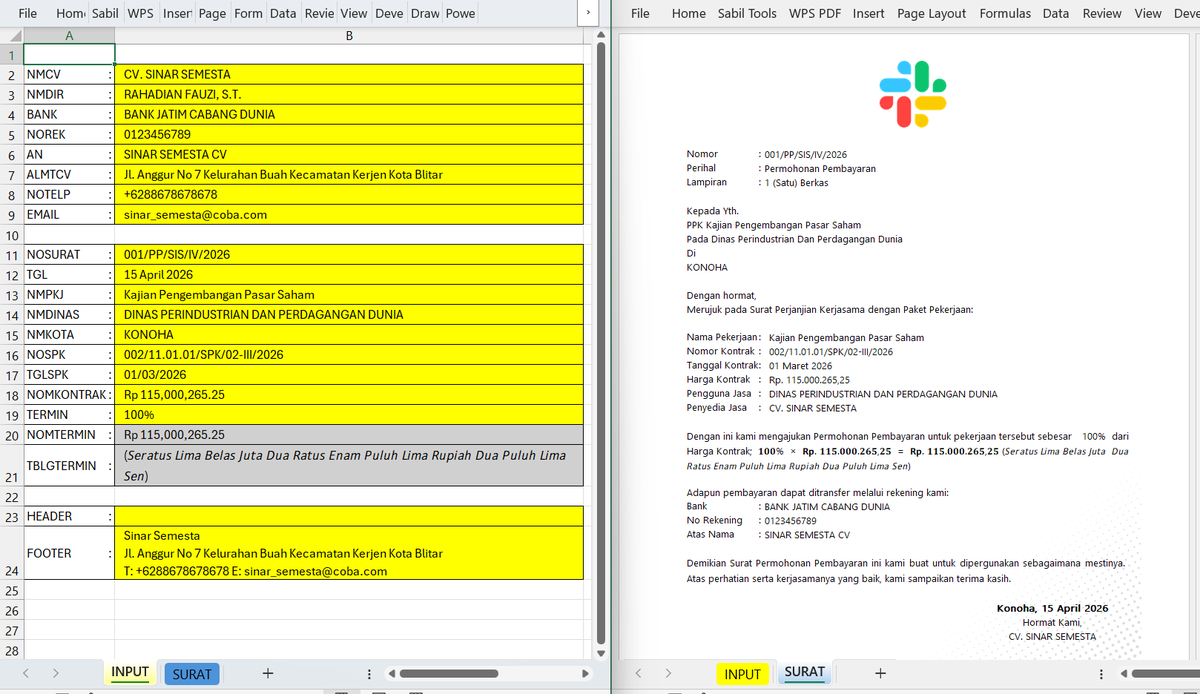Click vertical scroll down arrow in left window

pos(601,654)
